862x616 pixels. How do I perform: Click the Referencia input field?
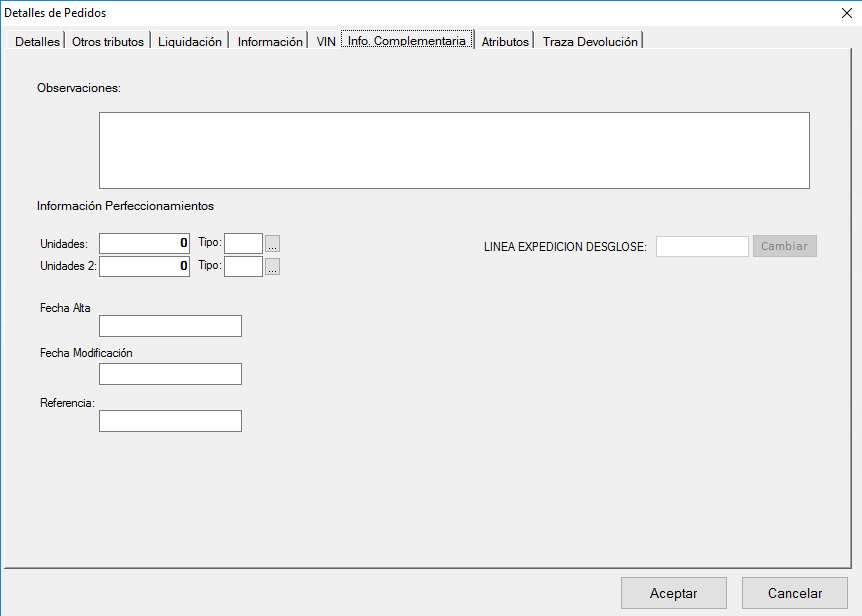point(170,421)
